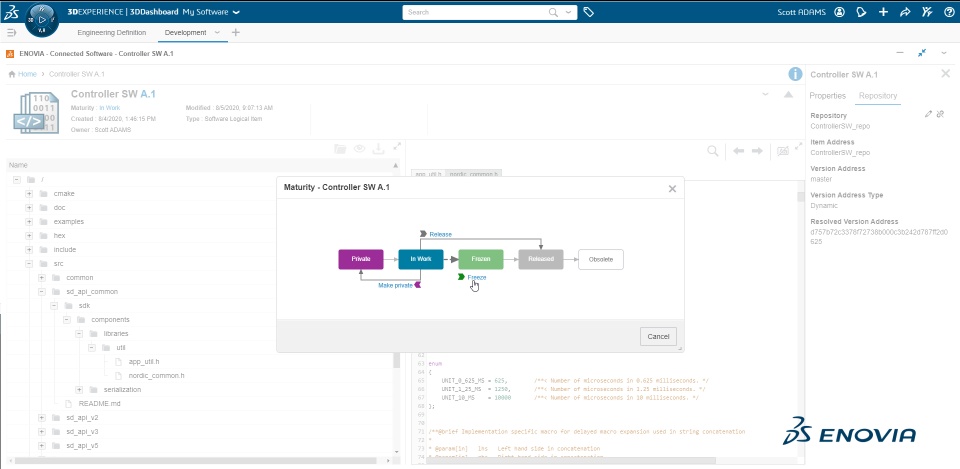Go back with the code viewer left arrow
The height and width of the screenshot is (469, 960).
738,151
